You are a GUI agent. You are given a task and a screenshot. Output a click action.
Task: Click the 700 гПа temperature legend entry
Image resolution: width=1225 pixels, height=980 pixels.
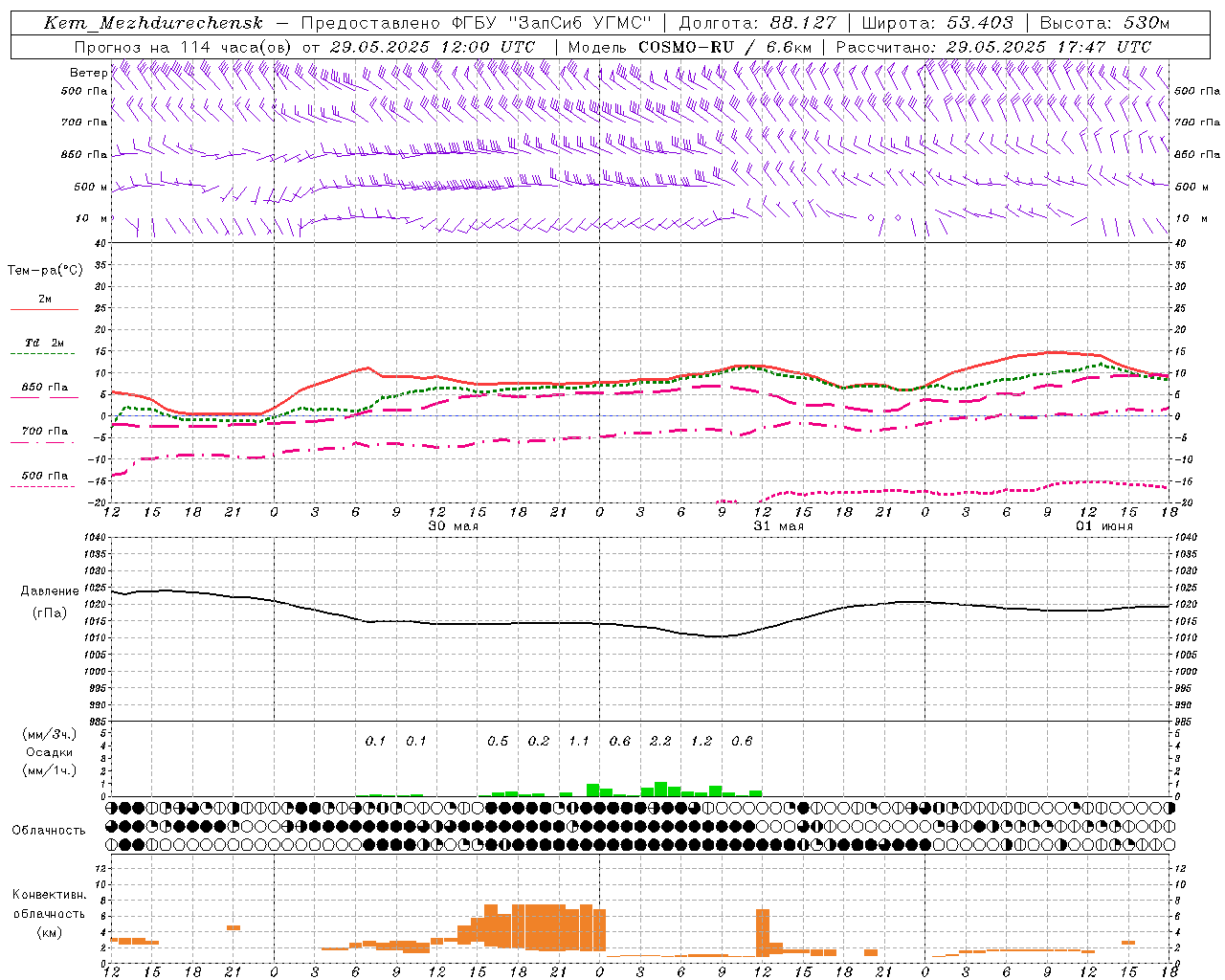click(x=44, y=431)
